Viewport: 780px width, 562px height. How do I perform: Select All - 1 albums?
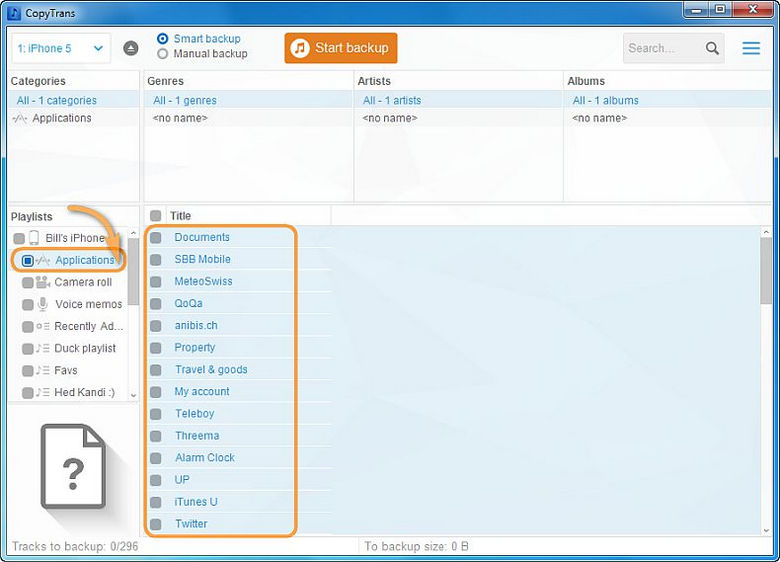click(x=668, y=100)
